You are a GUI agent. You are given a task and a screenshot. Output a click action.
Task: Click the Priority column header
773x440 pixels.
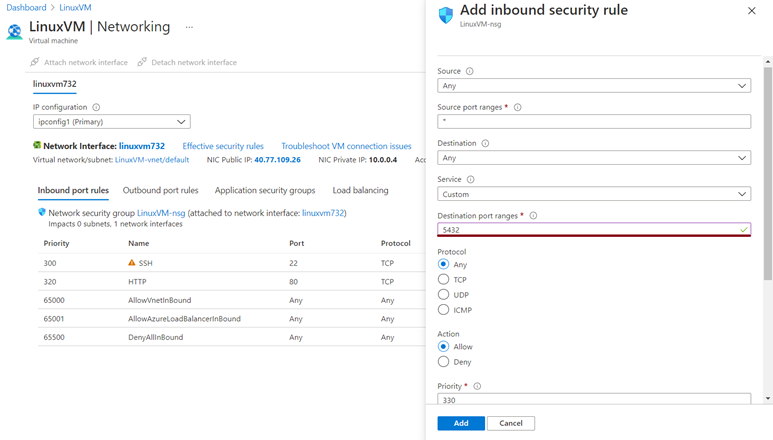[56, 243]
